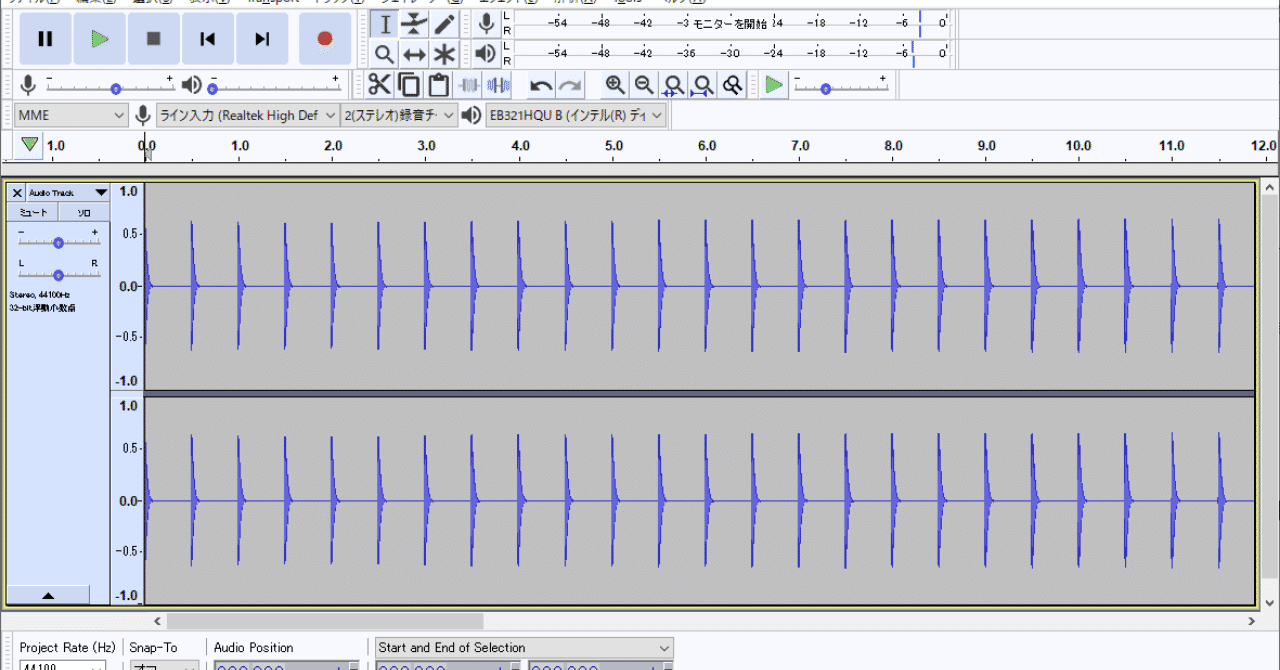Trim audio outside the selection
Screen dimensions: 1280x670
468,85
